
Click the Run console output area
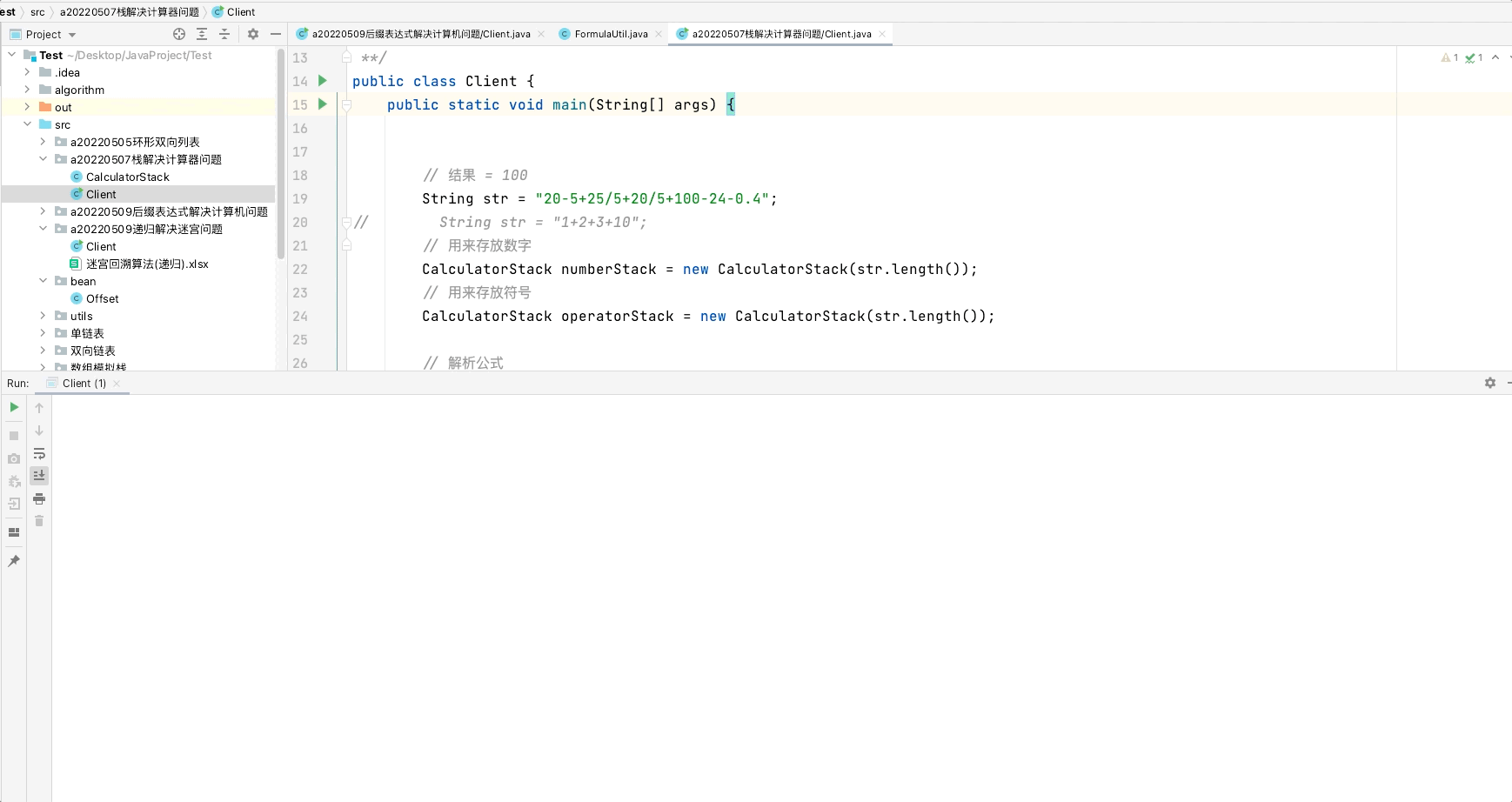coord(781,598)
